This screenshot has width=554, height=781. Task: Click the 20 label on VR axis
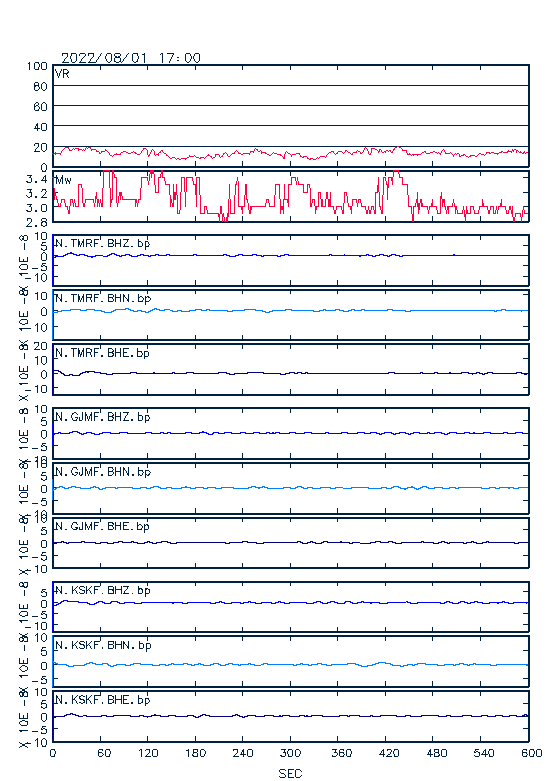pos(40,147)
